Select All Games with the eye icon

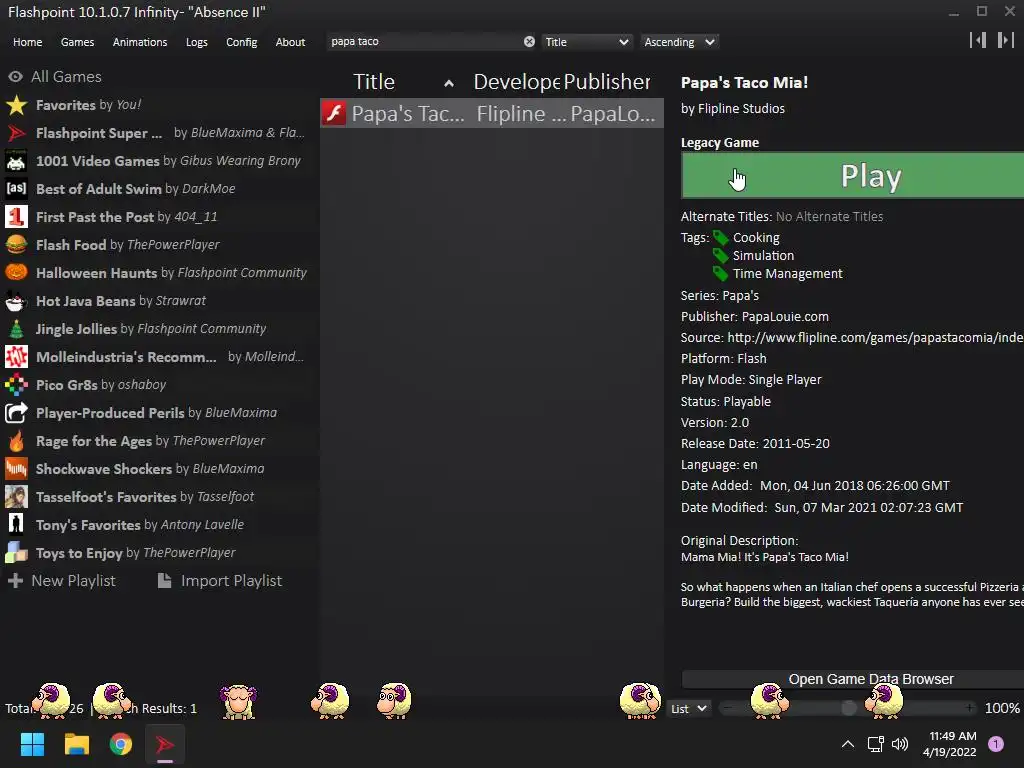click(x=16, y=76)
